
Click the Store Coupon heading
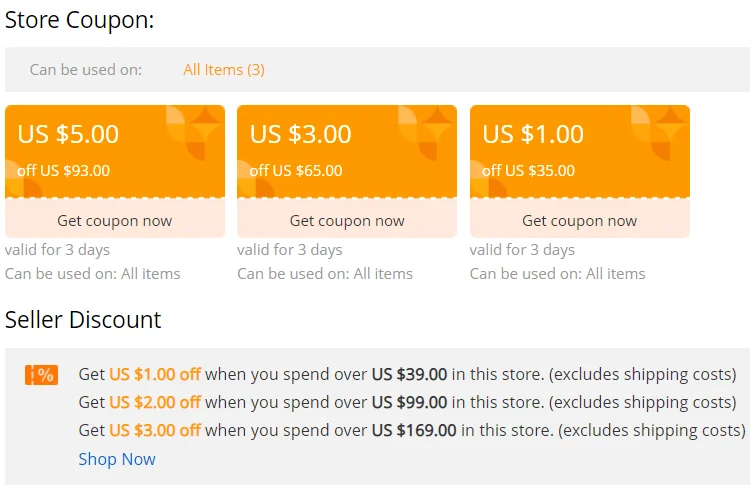[80, 19]
